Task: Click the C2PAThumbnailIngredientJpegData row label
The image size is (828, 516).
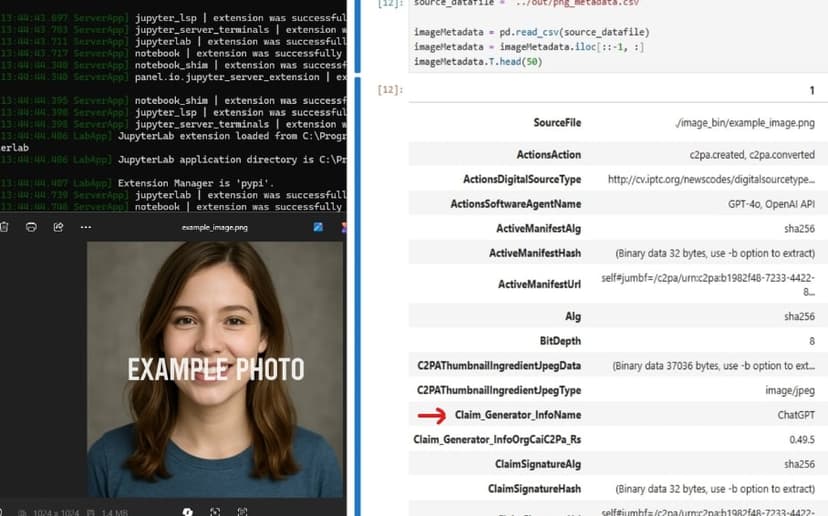Action: click(x=499, y=365)
